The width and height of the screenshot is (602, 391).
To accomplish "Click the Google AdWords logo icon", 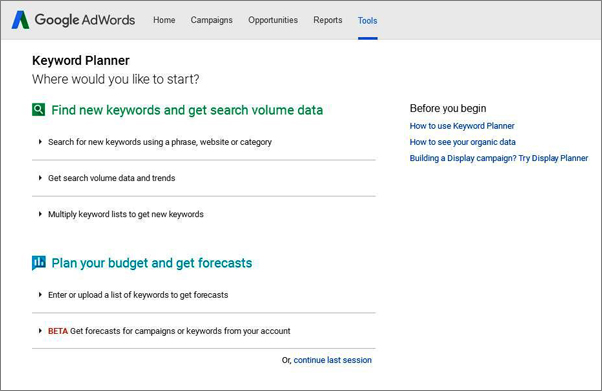I will (20, 20).
